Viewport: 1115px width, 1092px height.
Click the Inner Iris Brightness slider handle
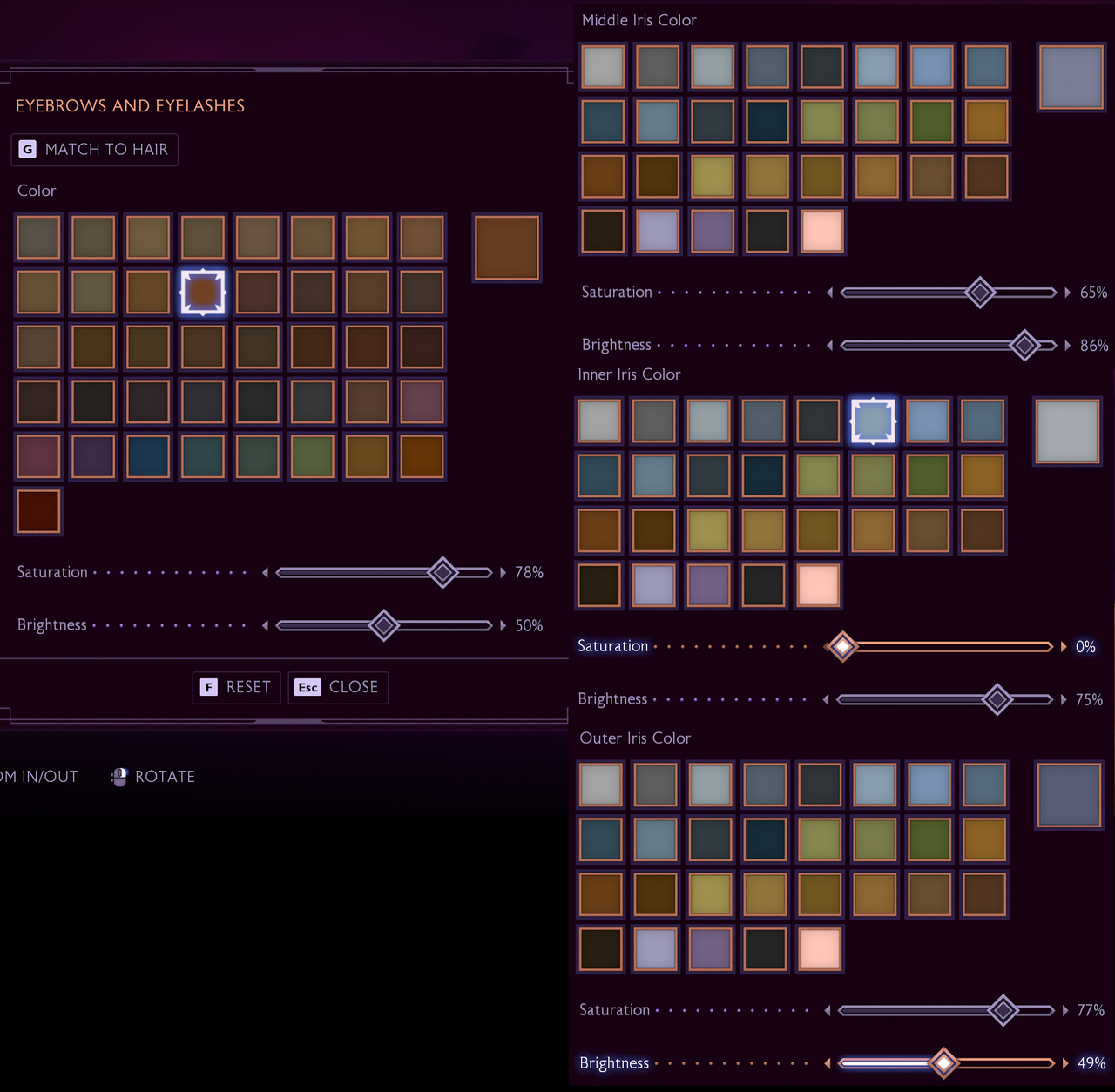click(997, 699)
